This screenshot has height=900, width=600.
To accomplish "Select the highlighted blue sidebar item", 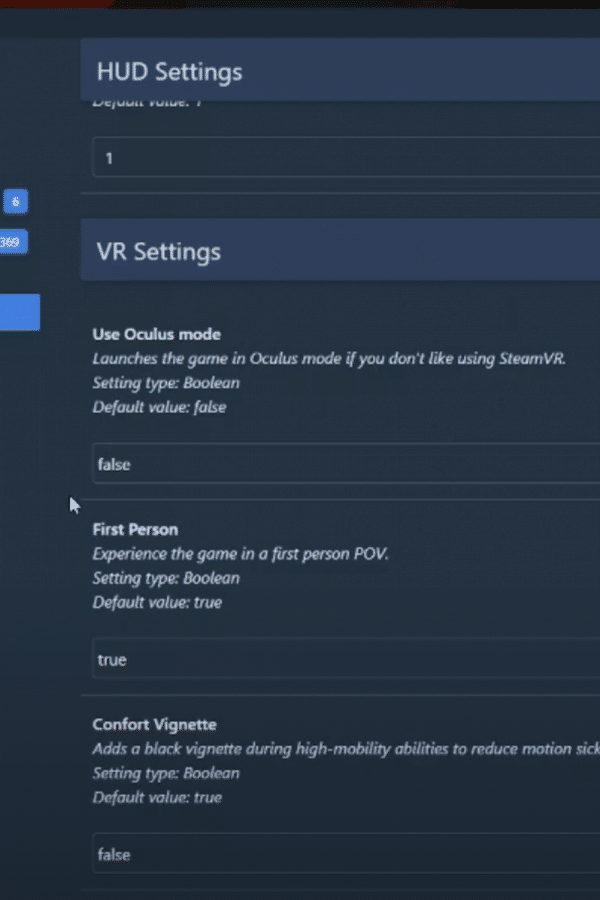I will point(20,312).
